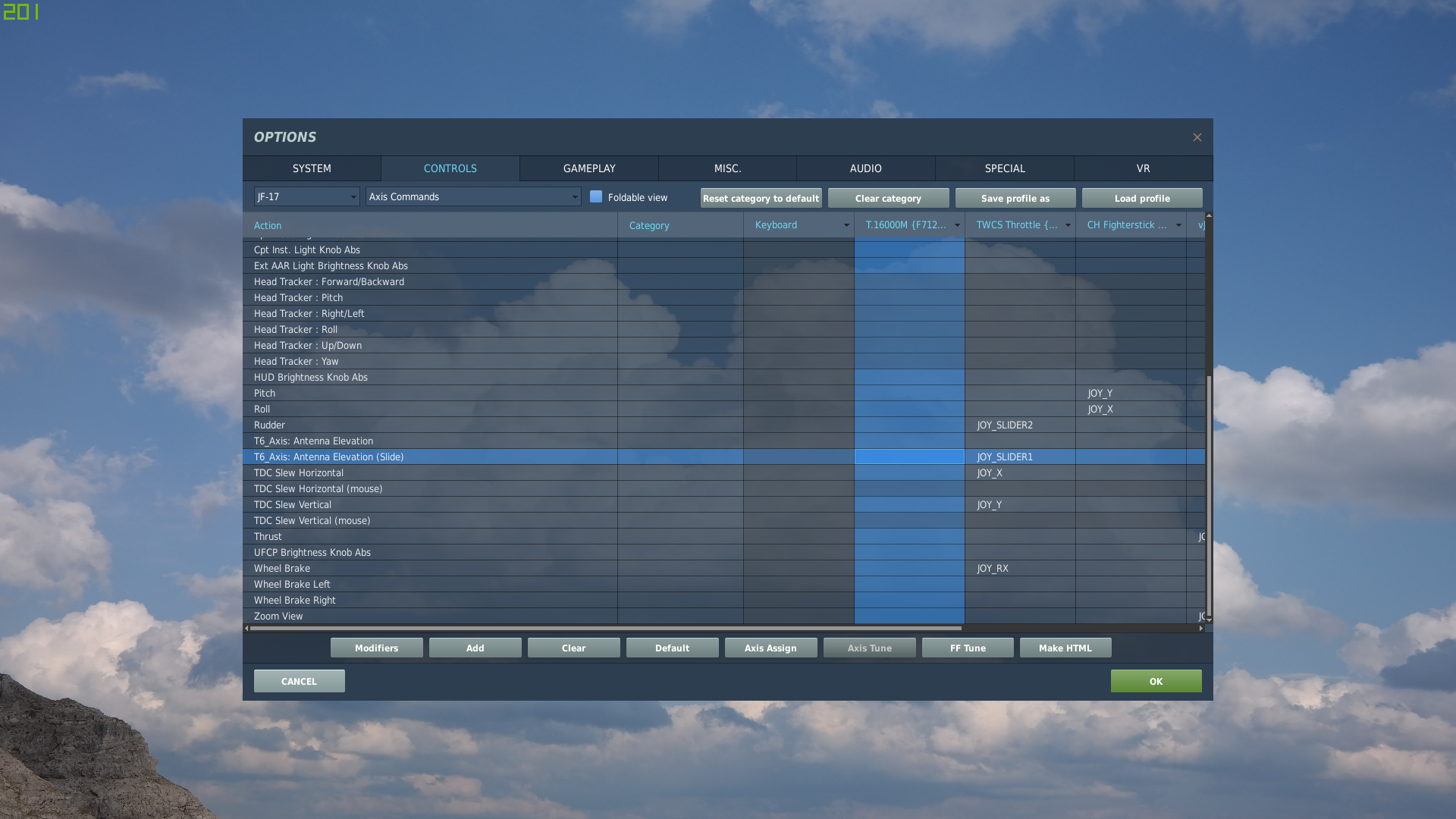Select TDC Slew Vertical (mouse) row

(x=723, y=520)
